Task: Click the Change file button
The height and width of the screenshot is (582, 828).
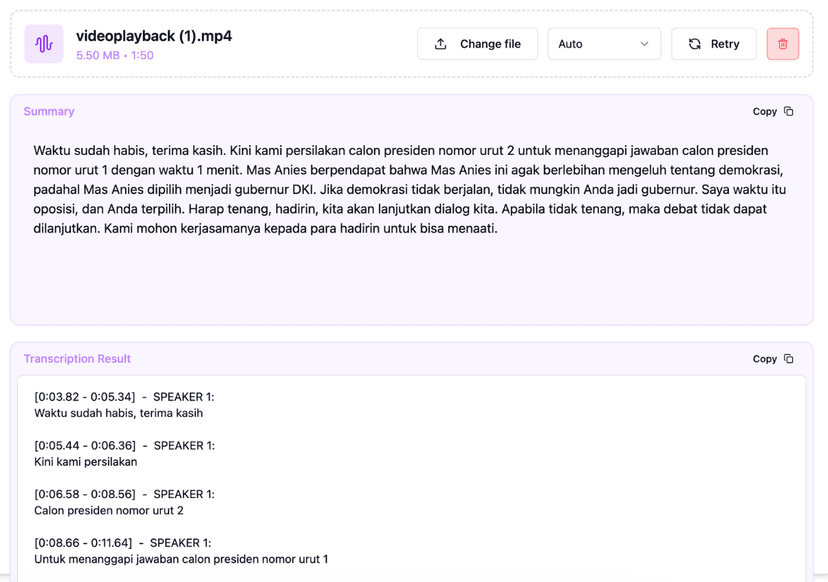Action: point(477,43)
